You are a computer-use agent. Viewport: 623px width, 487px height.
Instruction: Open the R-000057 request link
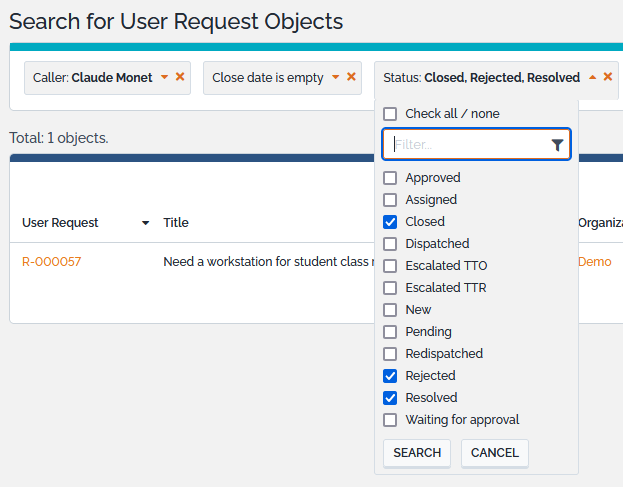(52, 262)
